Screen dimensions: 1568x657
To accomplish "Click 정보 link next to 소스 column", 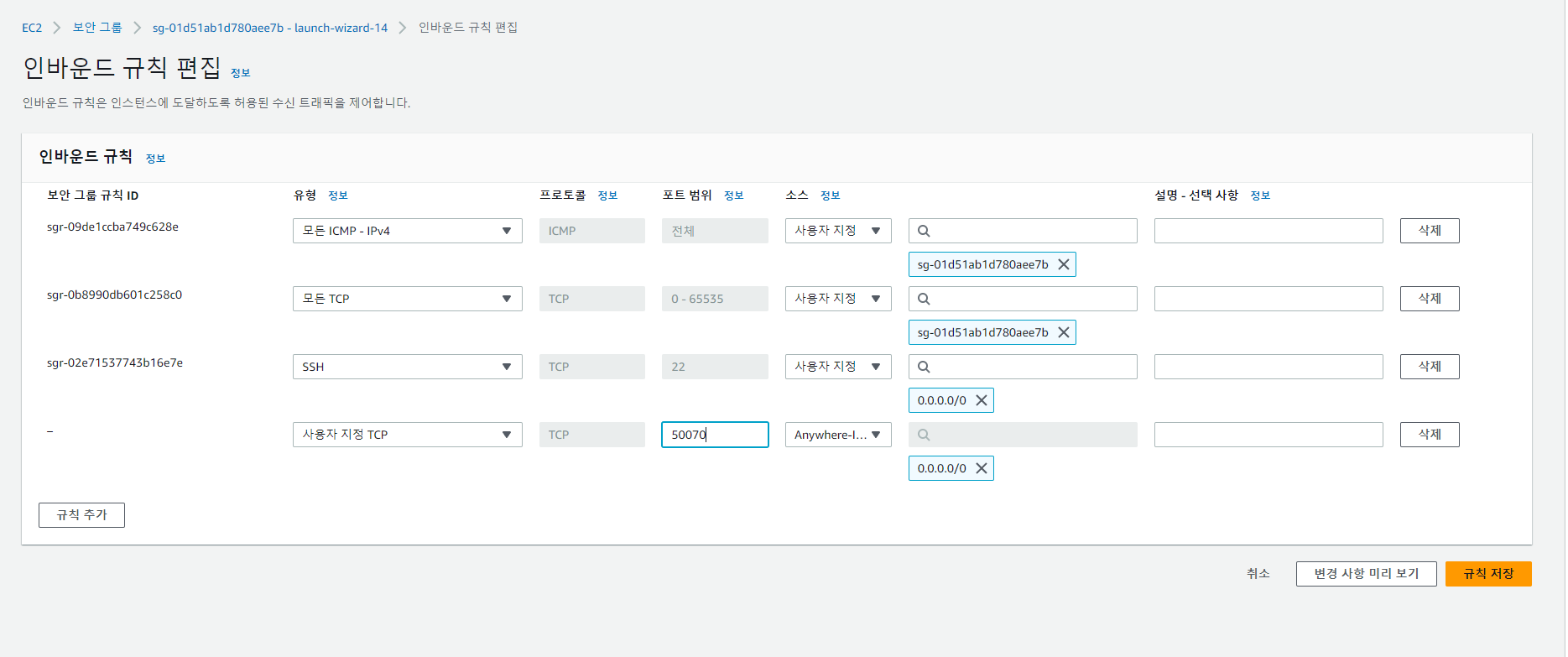I will (831, 196).
